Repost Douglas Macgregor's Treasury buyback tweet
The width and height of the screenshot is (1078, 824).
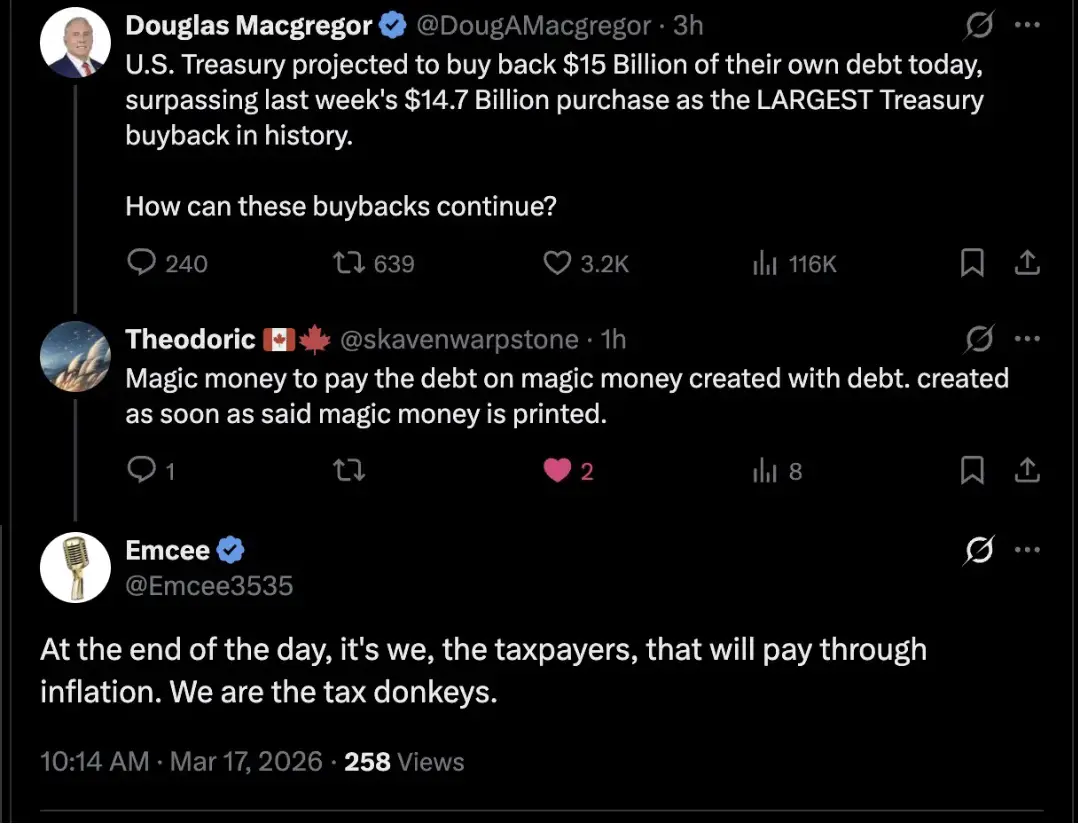[347, 263]
